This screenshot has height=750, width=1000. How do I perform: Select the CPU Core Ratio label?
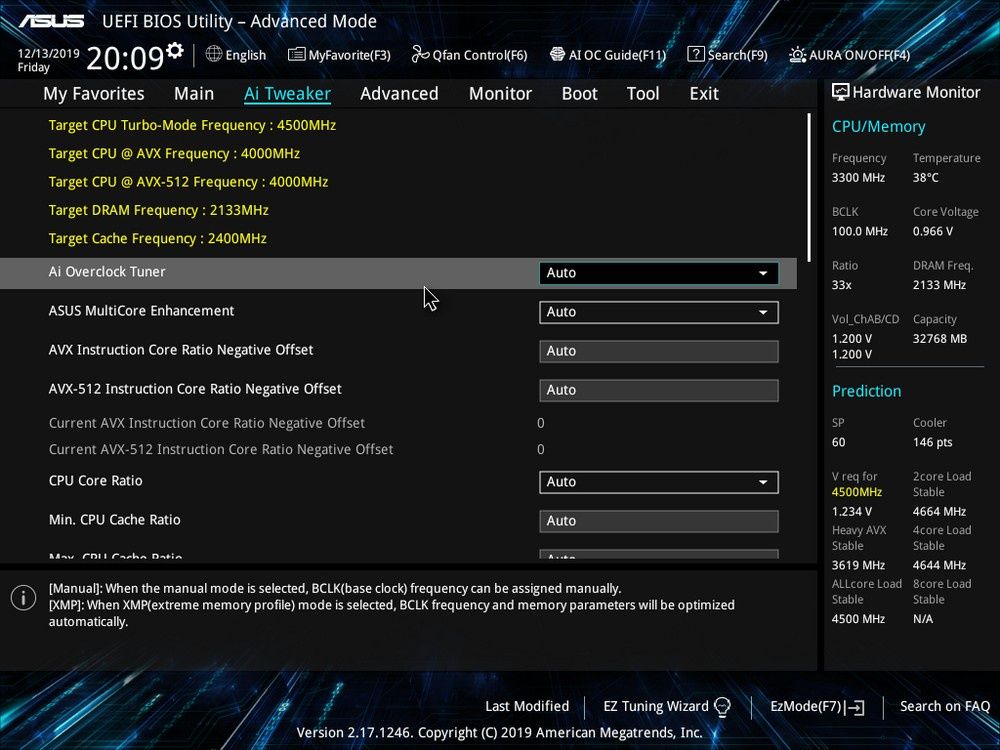click(x=96, y=481)
